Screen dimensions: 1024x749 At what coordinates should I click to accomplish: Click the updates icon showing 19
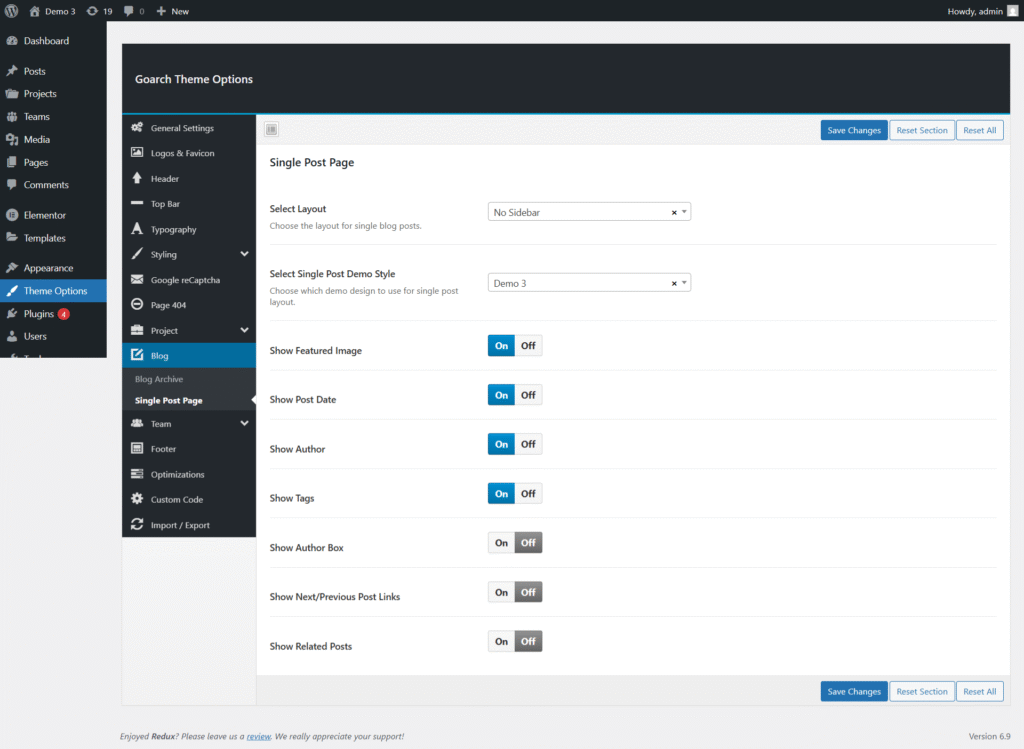[x=92, y=11]
